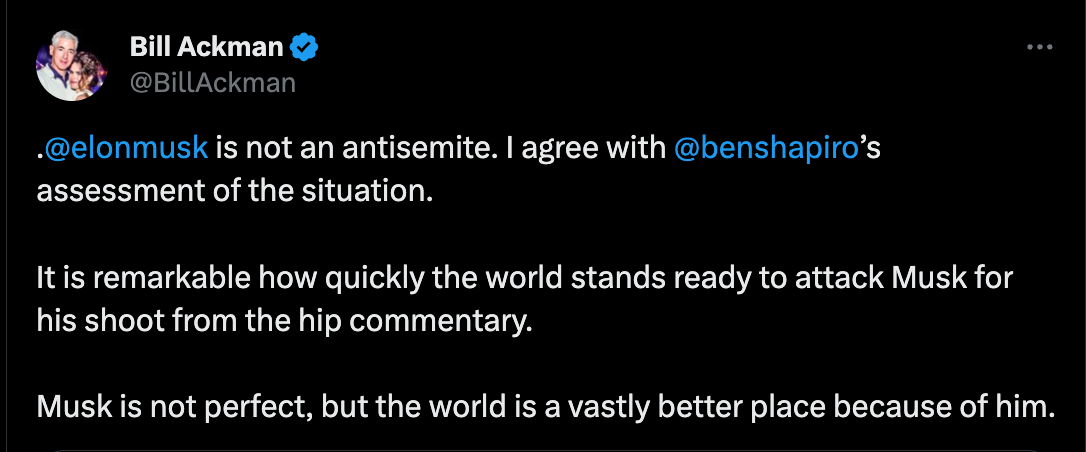Viewport: 1086px width, 452px height.
Task: Click the gray-haired man in the avatar
Action: tap(57, 64)
